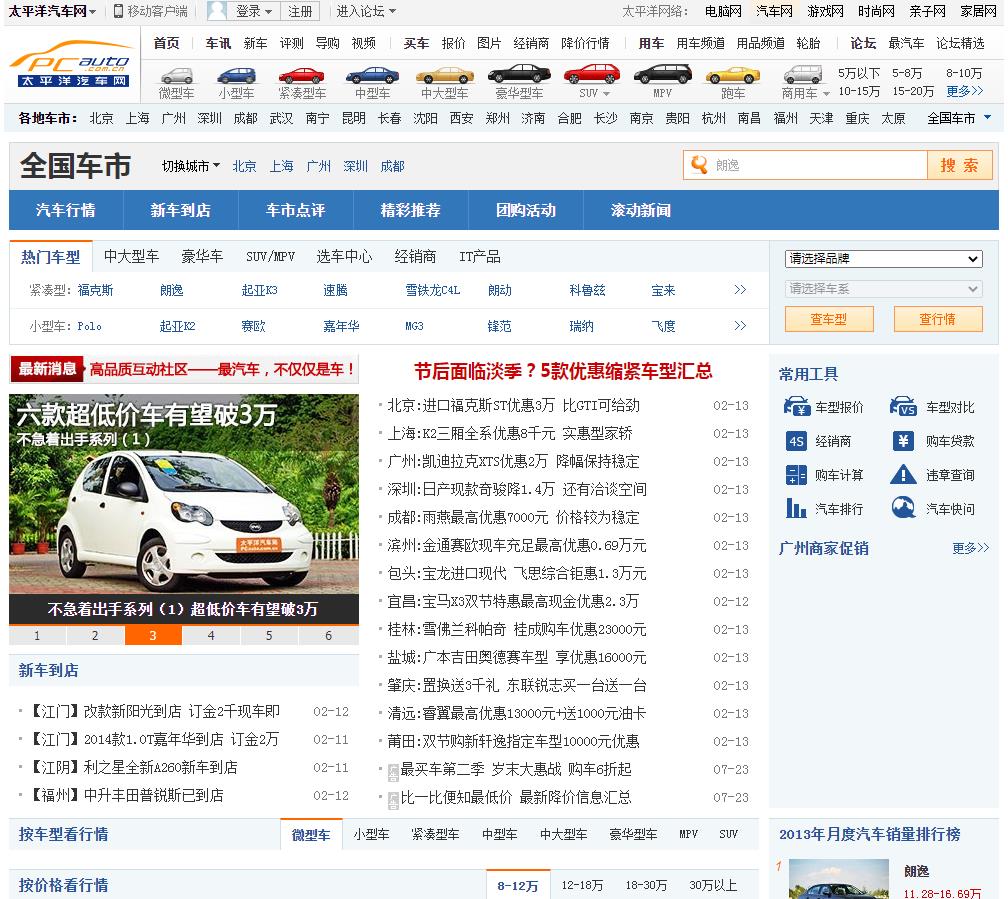Click the 查行情 button
Screen dimensions: 1008x899
937,319
